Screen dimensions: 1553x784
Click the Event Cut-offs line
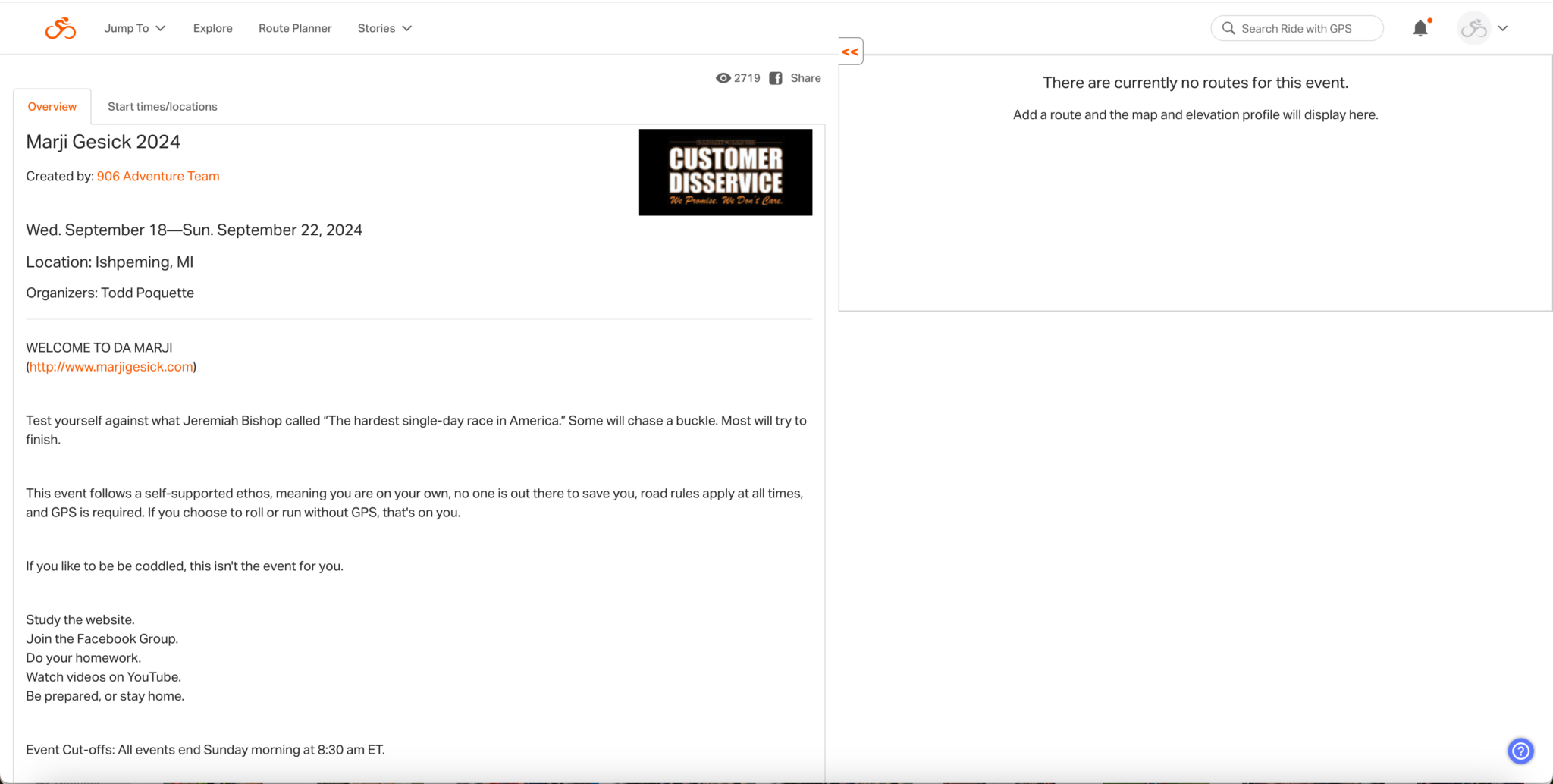click(205, 750)
